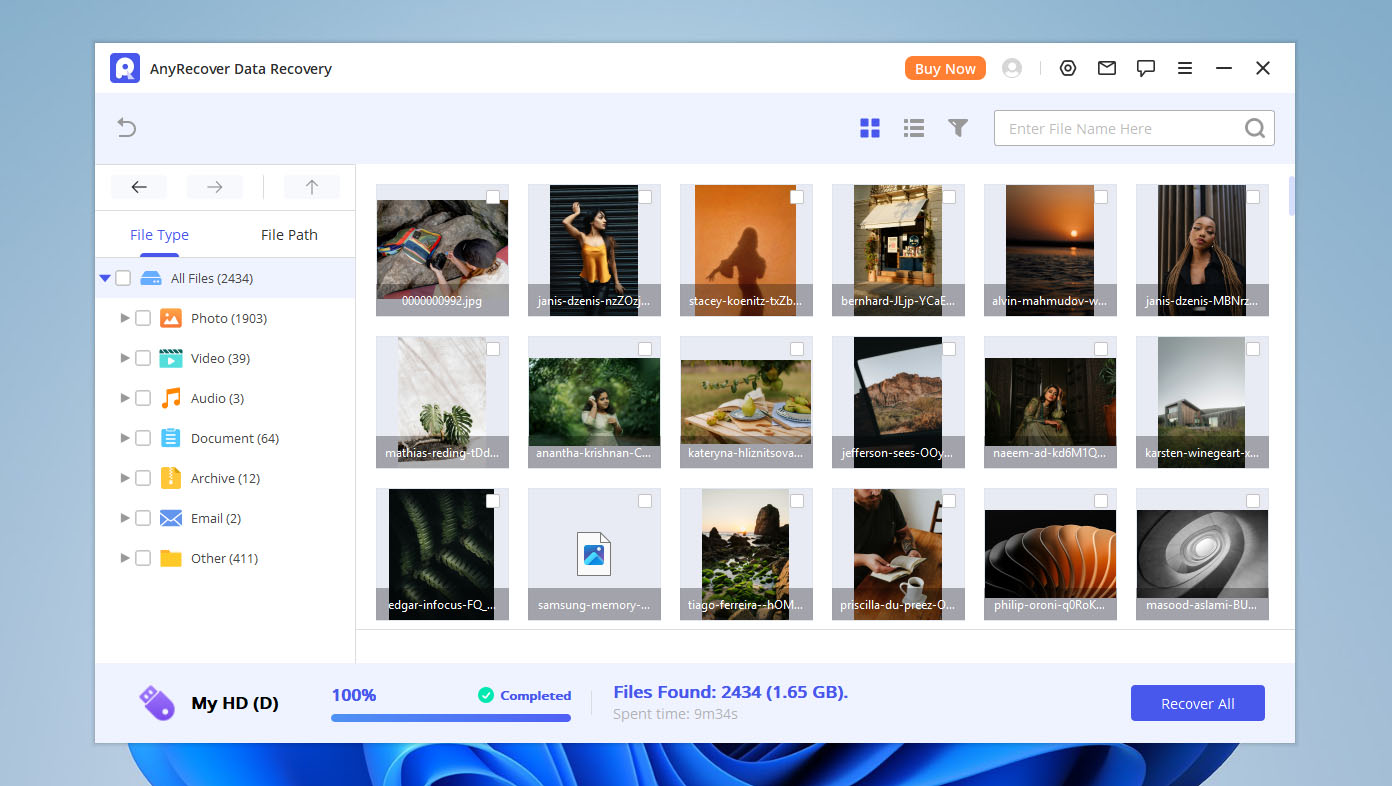Open the settings target icon
Screen dimensions: 1392x786
click(1068, 68)
